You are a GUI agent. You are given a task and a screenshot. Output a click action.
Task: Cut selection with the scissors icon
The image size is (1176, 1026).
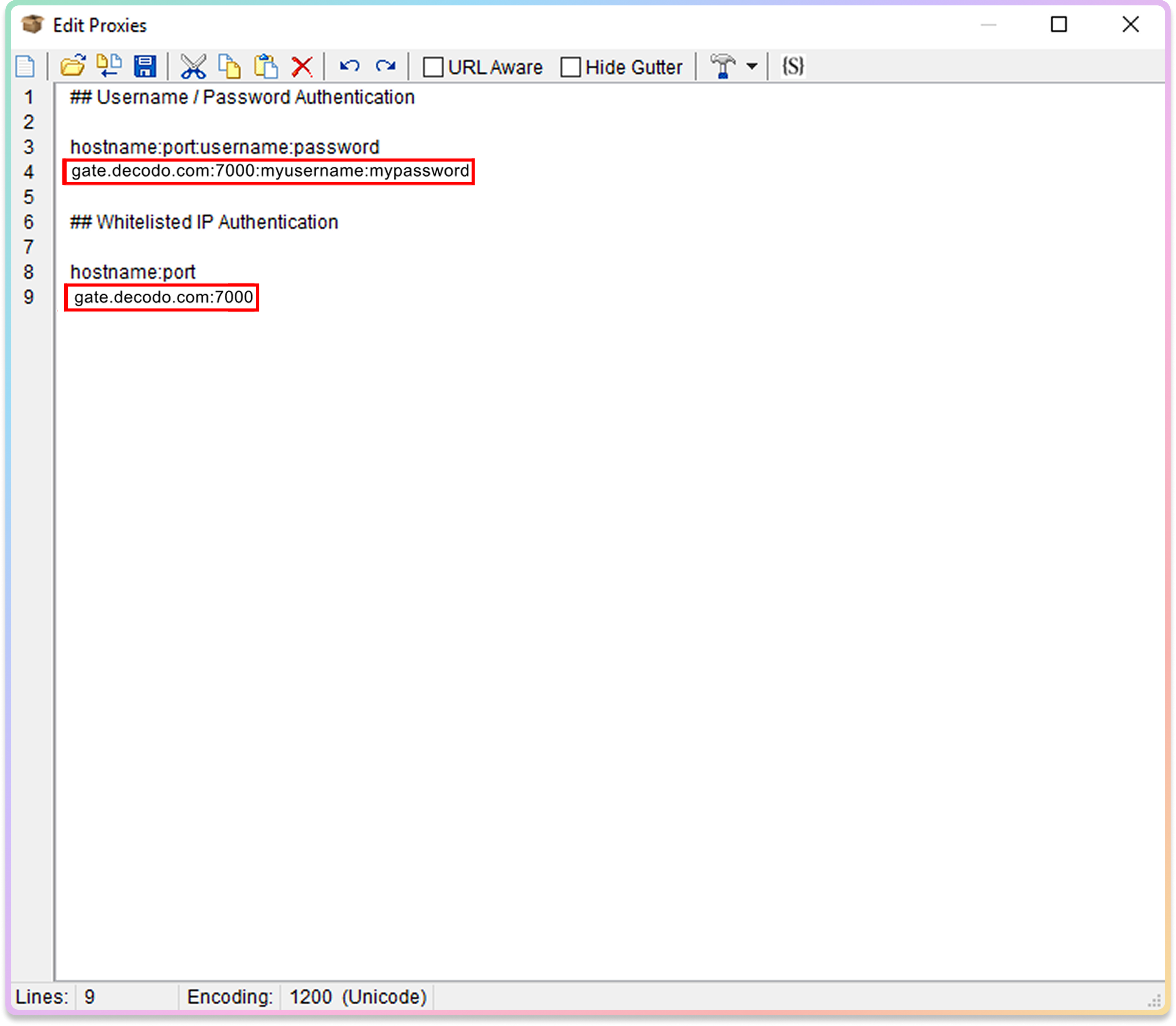click(x=193, y=67)
